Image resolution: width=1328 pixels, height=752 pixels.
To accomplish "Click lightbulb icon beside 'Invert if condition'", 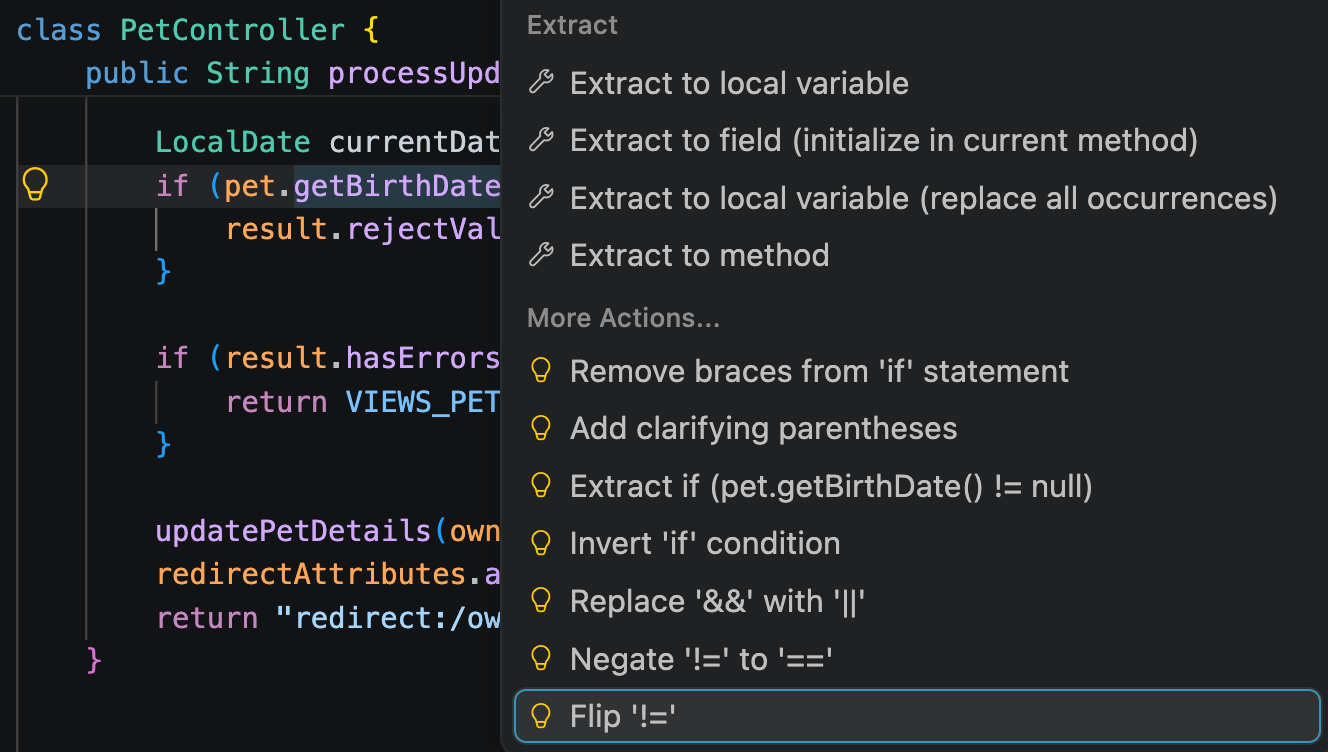I will point(540,544).
